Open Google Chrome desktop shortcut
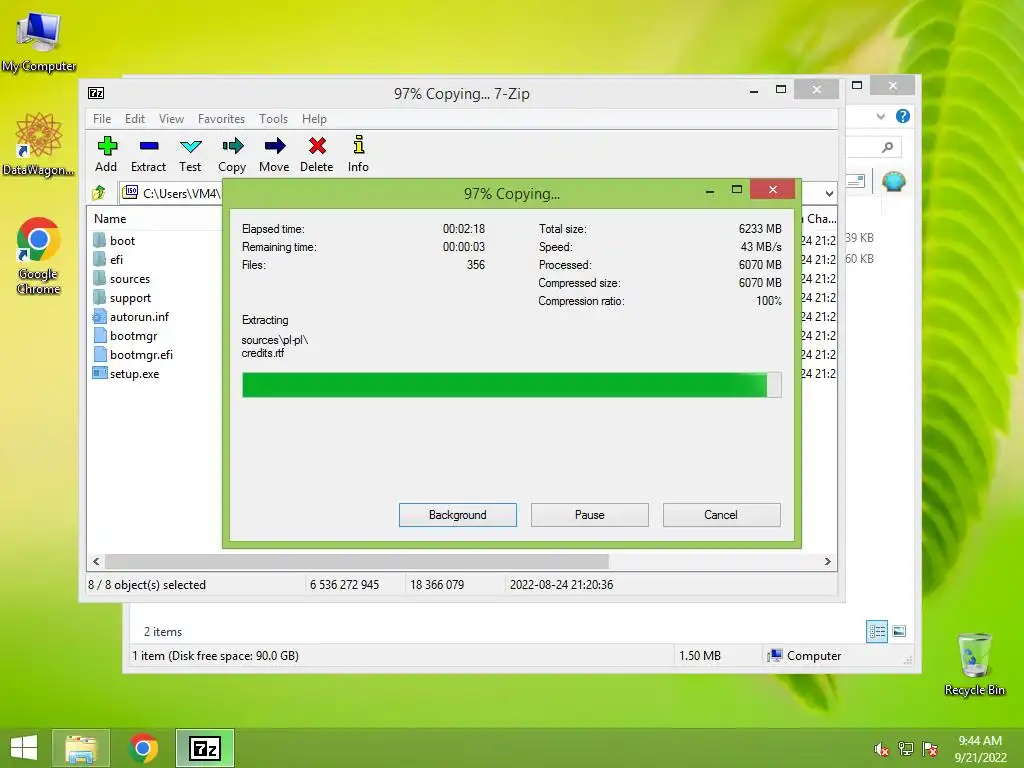This screenshot has height=768, width=1024. coord(39,255)
